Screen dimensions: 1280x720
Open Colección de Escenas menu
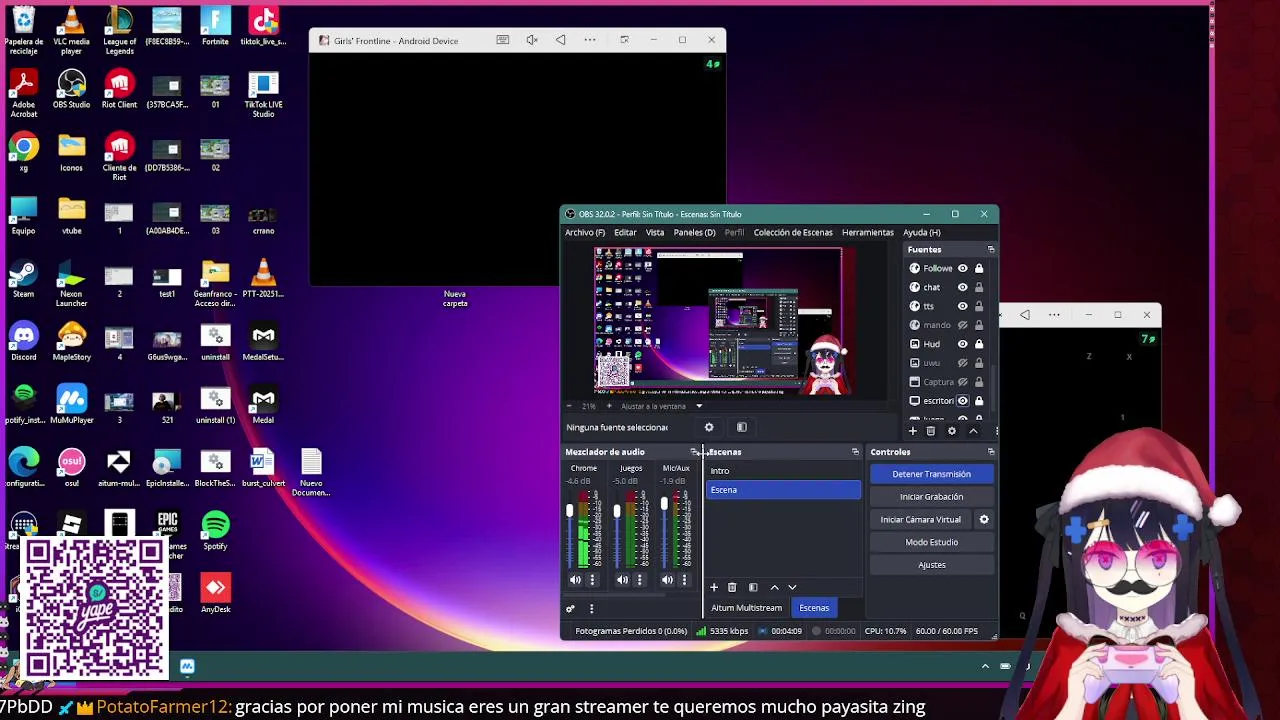(x=793, y=233)
